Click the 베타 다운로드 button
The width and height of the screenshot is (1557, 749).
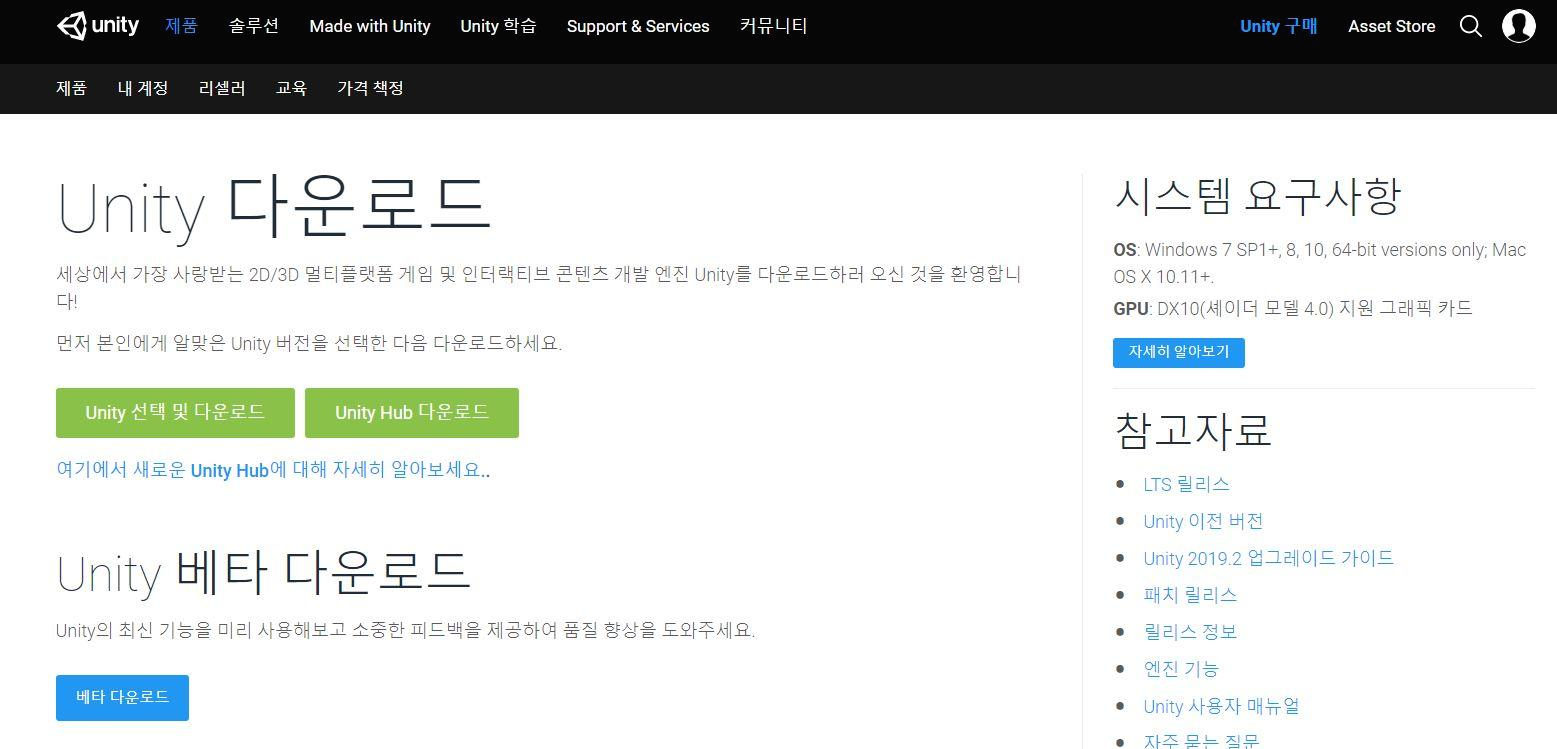click(122, 697)
